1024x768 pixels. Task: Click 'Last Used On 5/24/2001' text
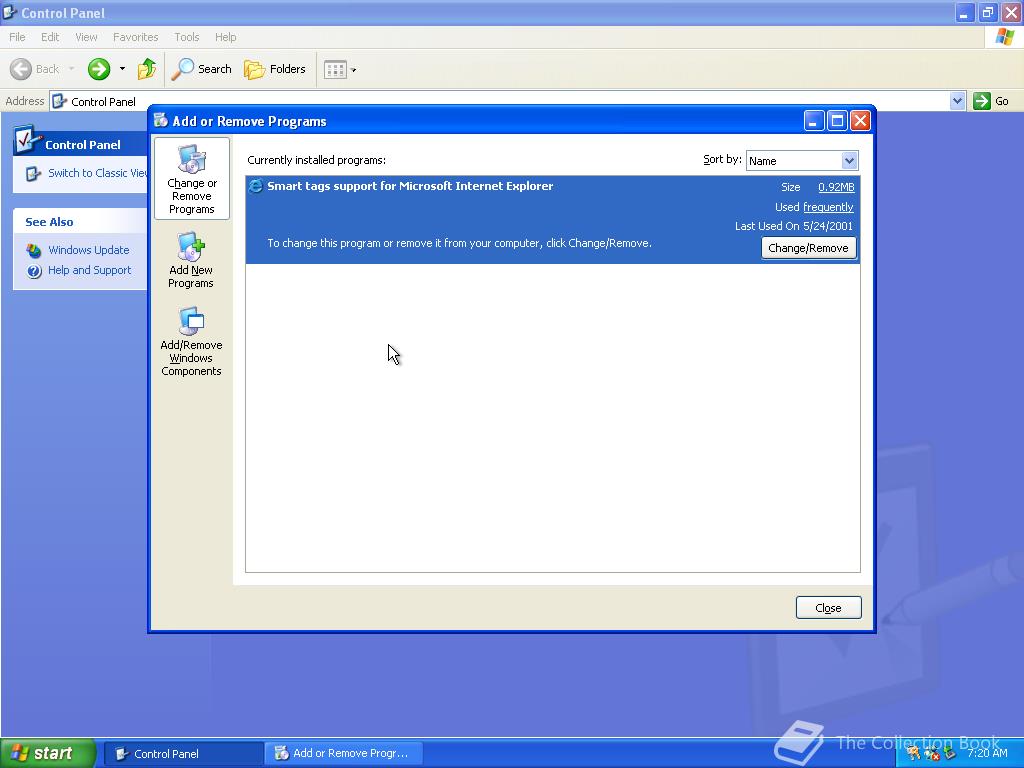[x=793, y=226]
